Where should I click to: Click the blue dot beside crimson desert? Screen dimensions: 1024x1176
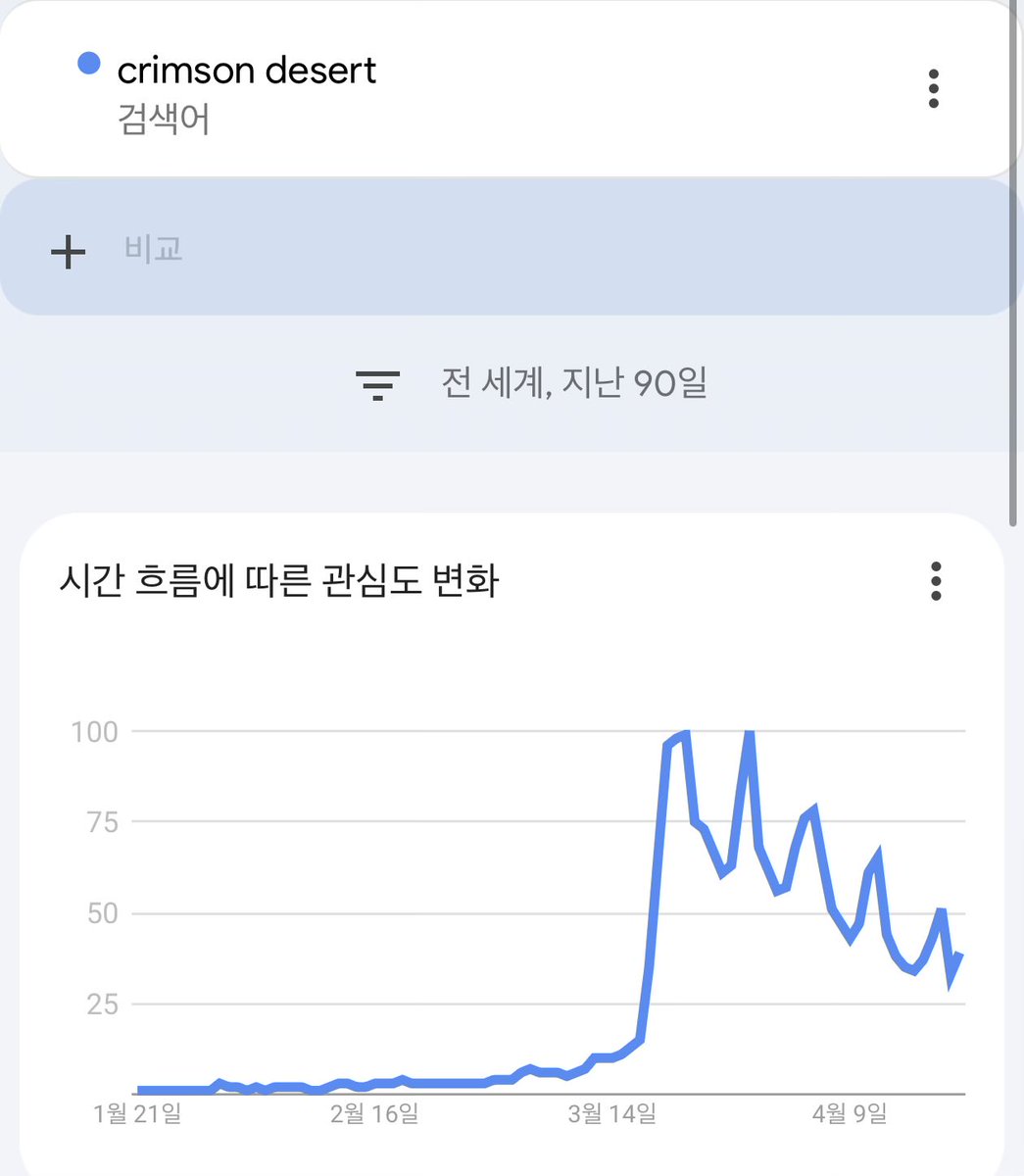coord(89,65)
